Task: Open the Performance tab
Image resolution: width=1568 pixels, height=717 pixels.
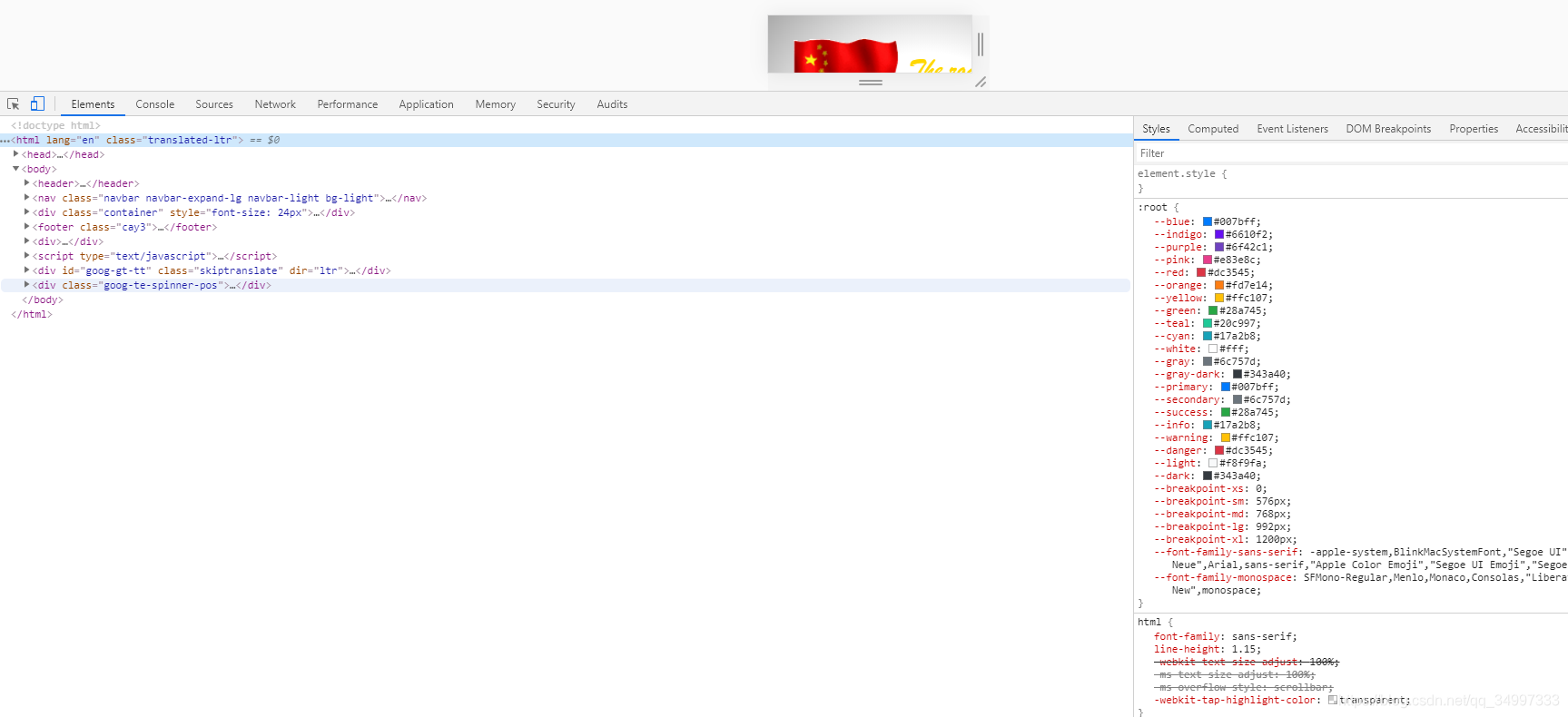Action: 347,104
